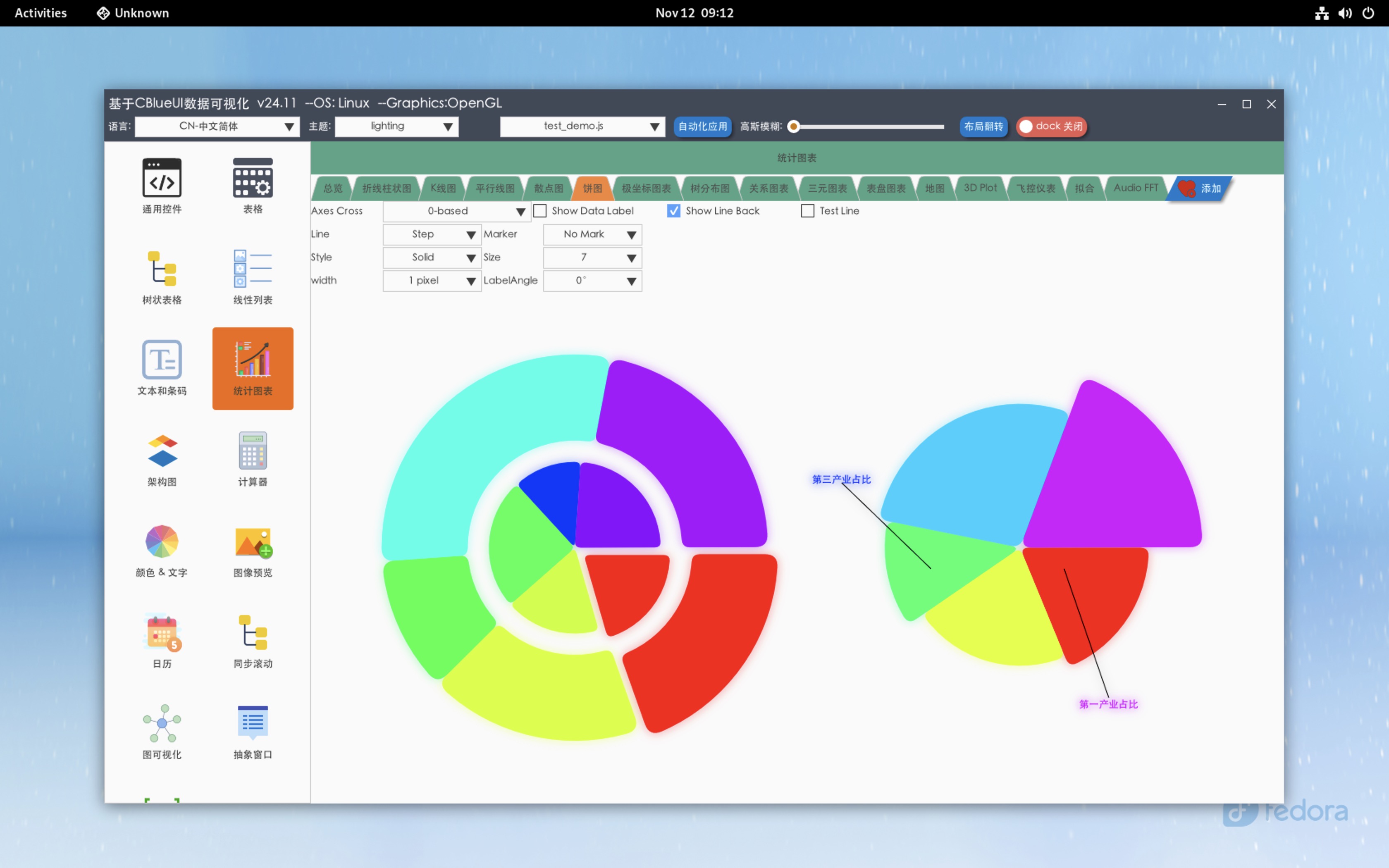This screenshot has width=1389, height=868.
Task: Expand the Axes Cross 0-based dropdown
Action: point(456,211)
